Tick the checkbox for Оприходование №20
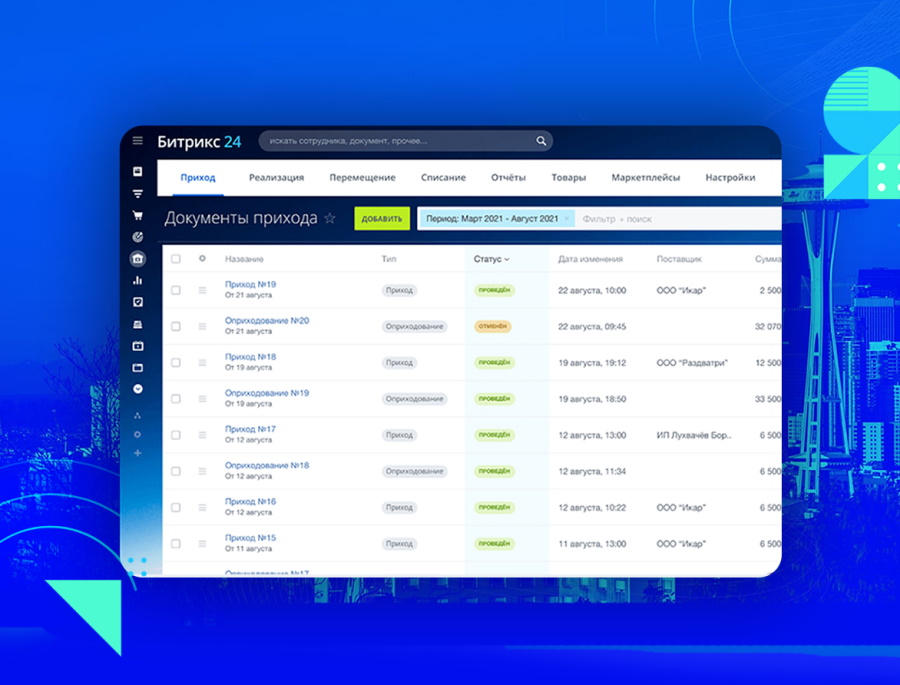Image resolution: width=900 pixels, height=685 pixels. 176,326
